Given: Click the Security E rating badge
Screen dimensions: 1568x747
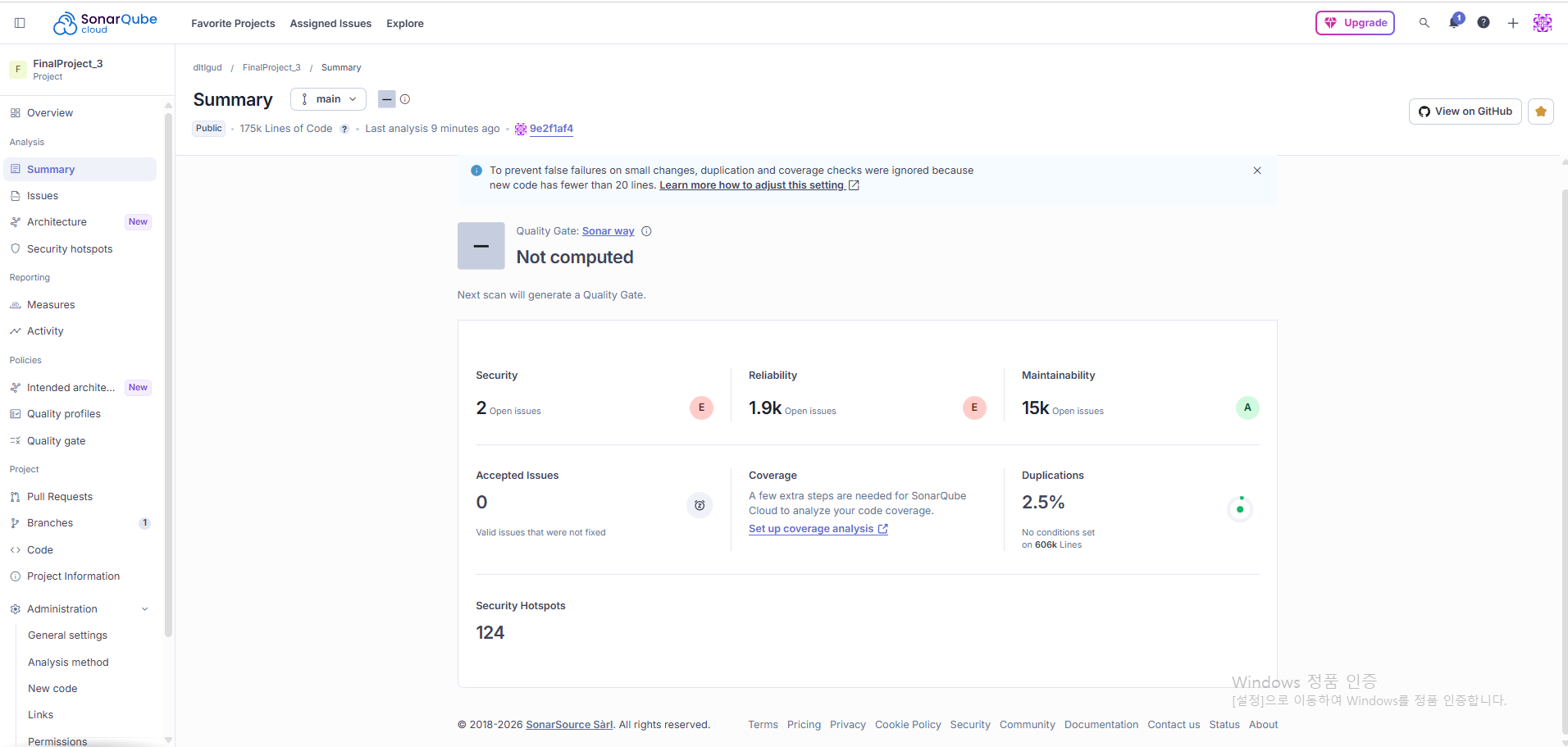Looking at the screenshot, I should [701, 408].
